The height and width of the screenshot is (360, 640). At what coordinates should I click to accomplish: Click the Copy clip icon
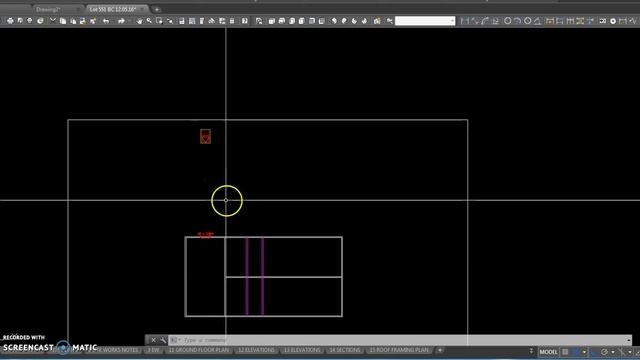(x=63, y=20)
